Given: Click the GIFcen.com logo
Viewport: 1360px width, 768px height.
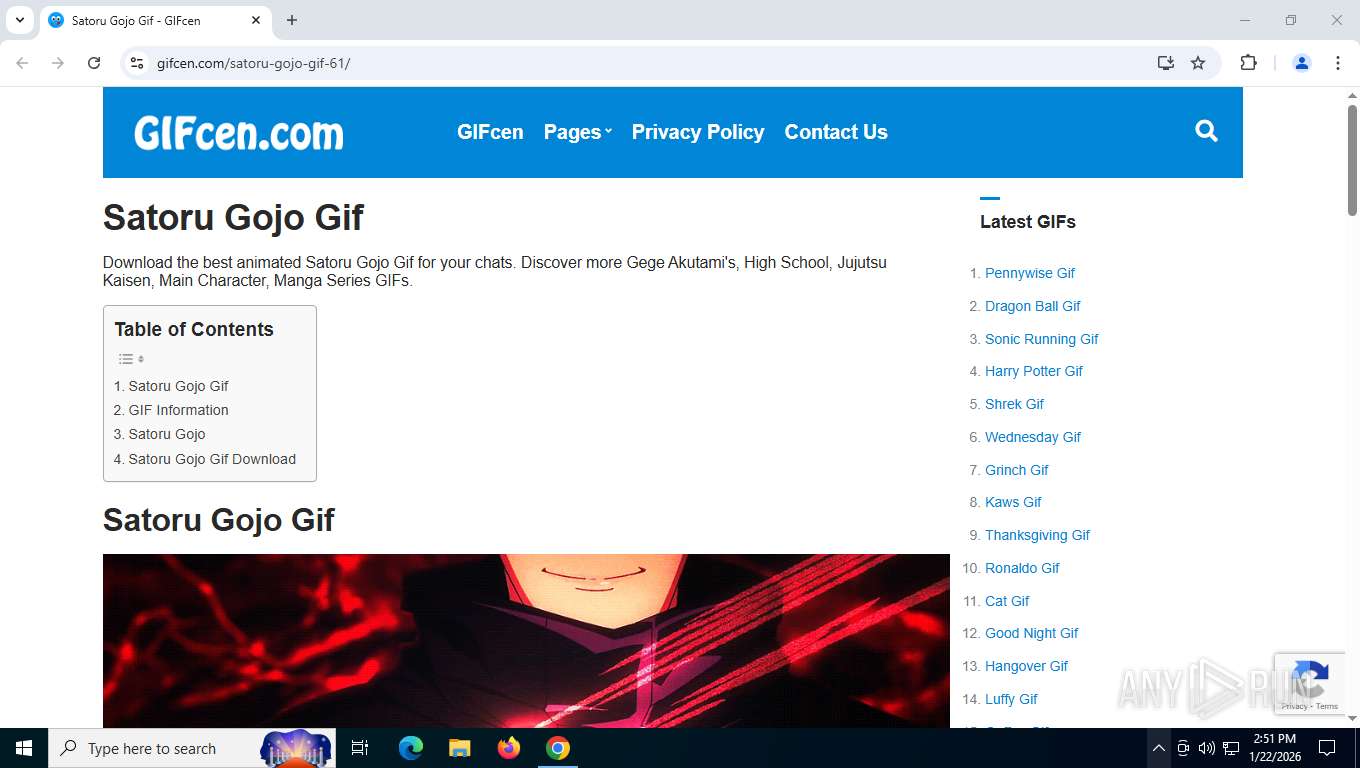Looking at the screenshot, I should [239, 133].
